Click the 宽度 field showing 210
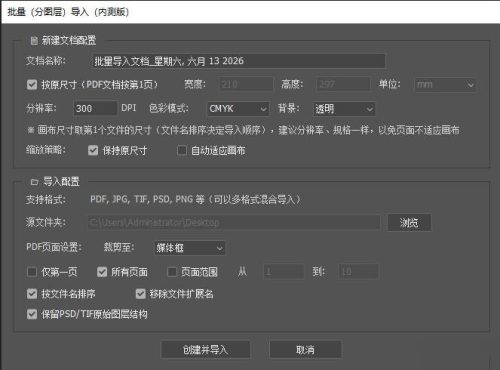 click(x=246, y=84)
